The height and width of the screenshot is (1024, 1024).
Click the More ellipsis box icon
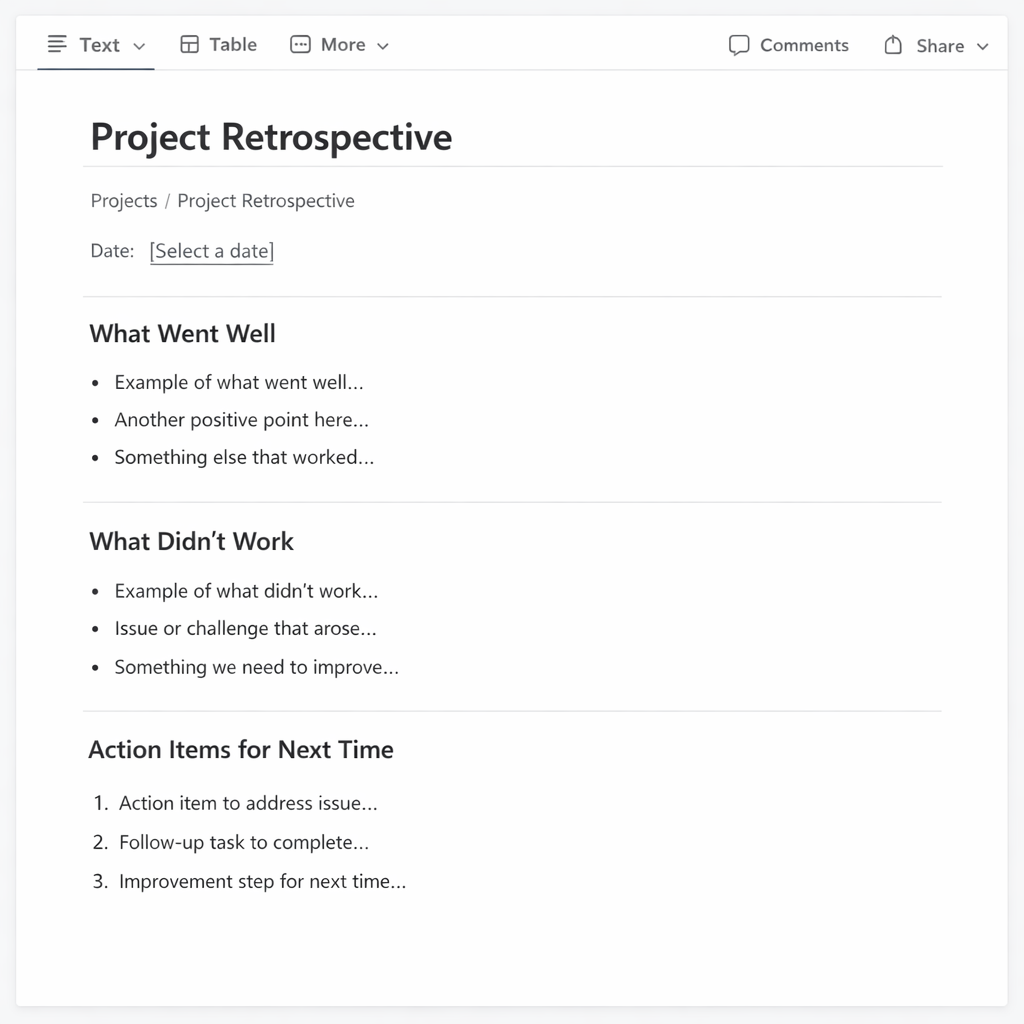click(x=300, y=44)
